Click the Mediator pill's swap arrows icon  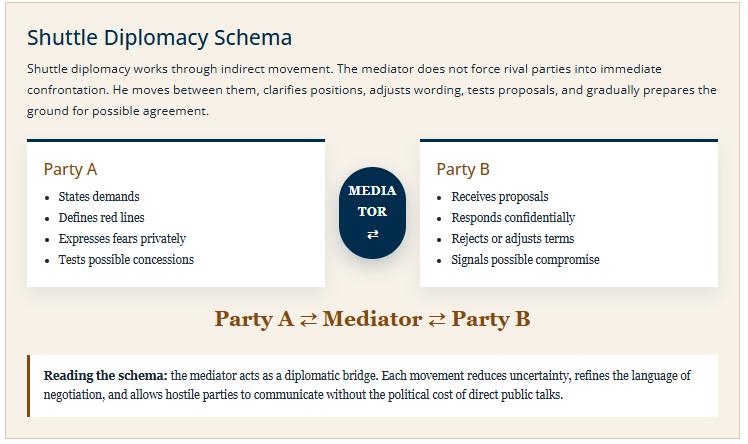click(x=373, y=234)
